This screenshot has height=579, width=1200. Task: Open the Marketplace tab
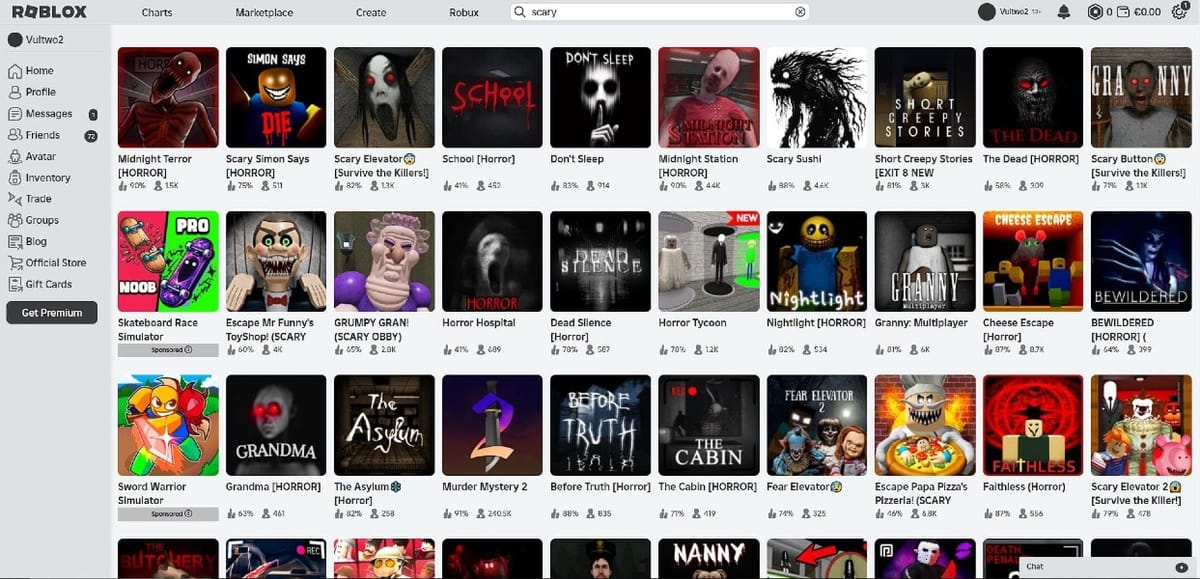click(264, 12)
